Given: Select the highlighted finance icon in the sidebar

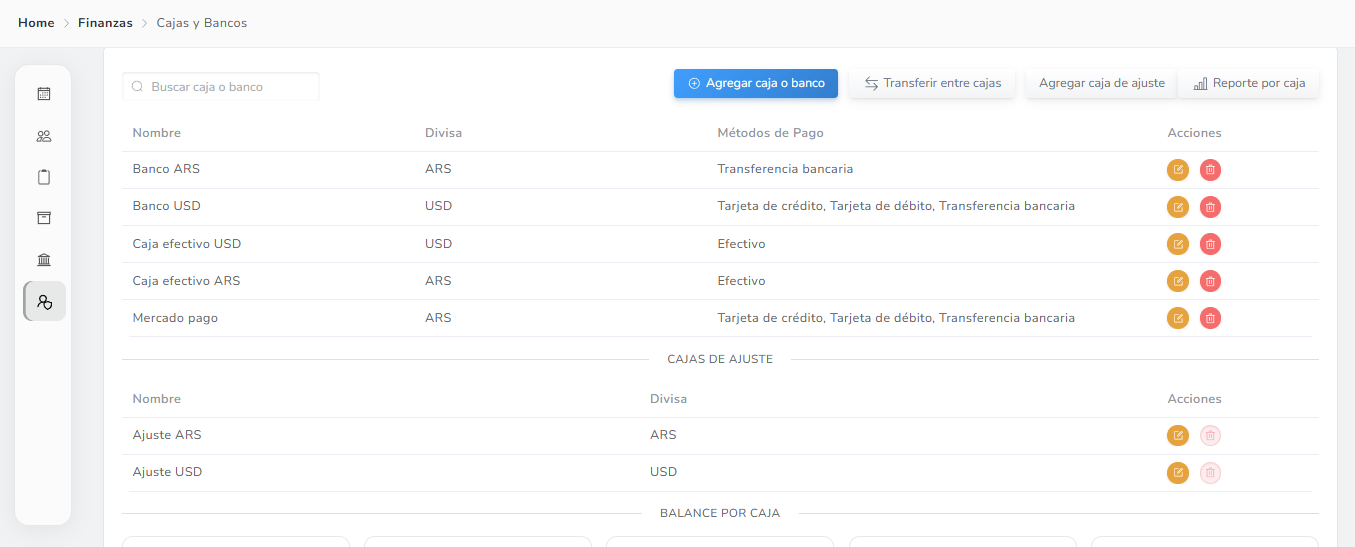Looking at the screenshot, I should point(44,301).
